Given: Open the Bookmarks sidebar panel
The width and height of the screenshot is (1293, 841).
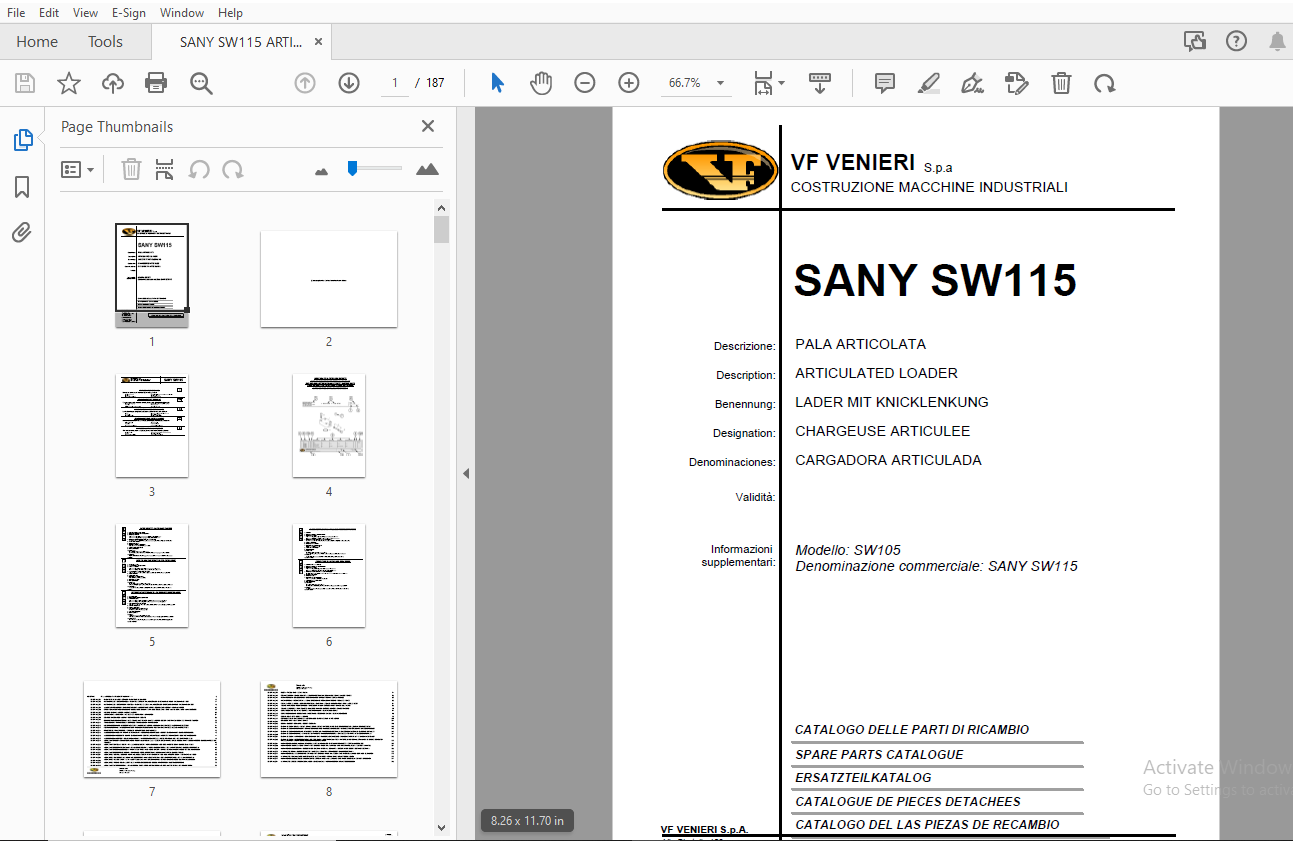Looking at the screenshot, I should [x=22, y=187].
